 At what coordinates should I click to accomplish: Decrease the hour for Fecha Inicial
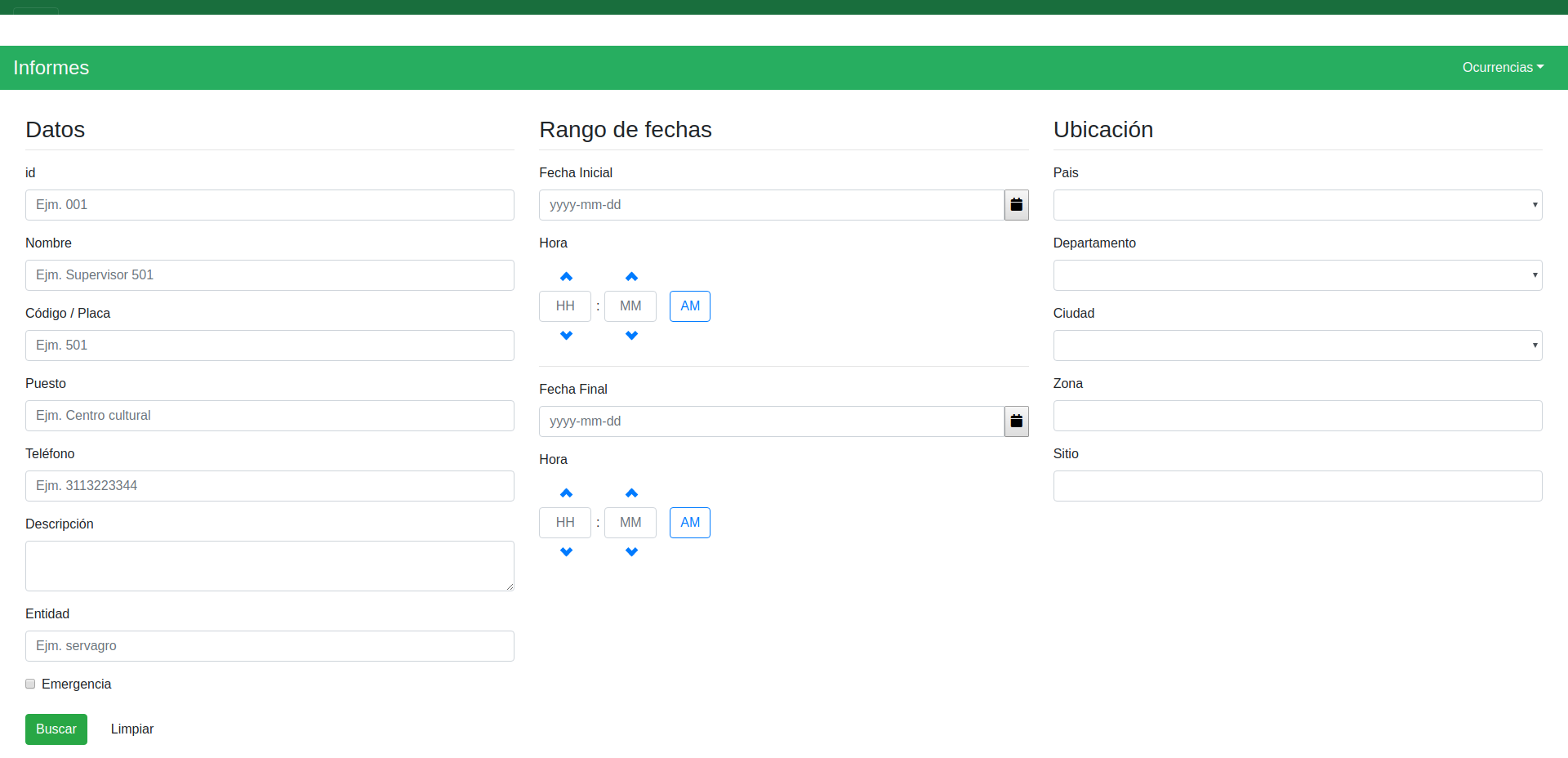[x=566, y=335]
